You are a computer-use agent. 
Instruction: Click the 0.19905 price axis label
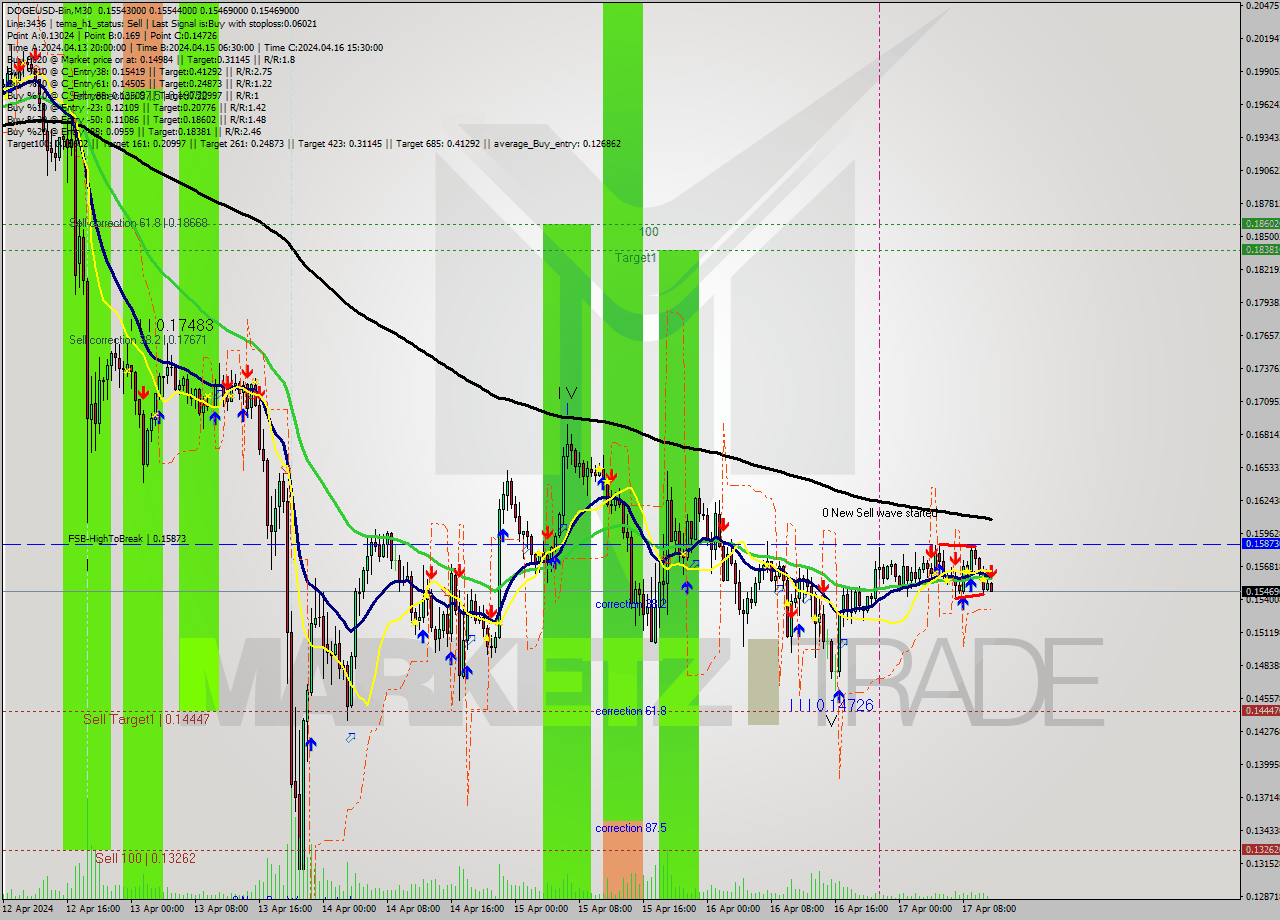1262,72
